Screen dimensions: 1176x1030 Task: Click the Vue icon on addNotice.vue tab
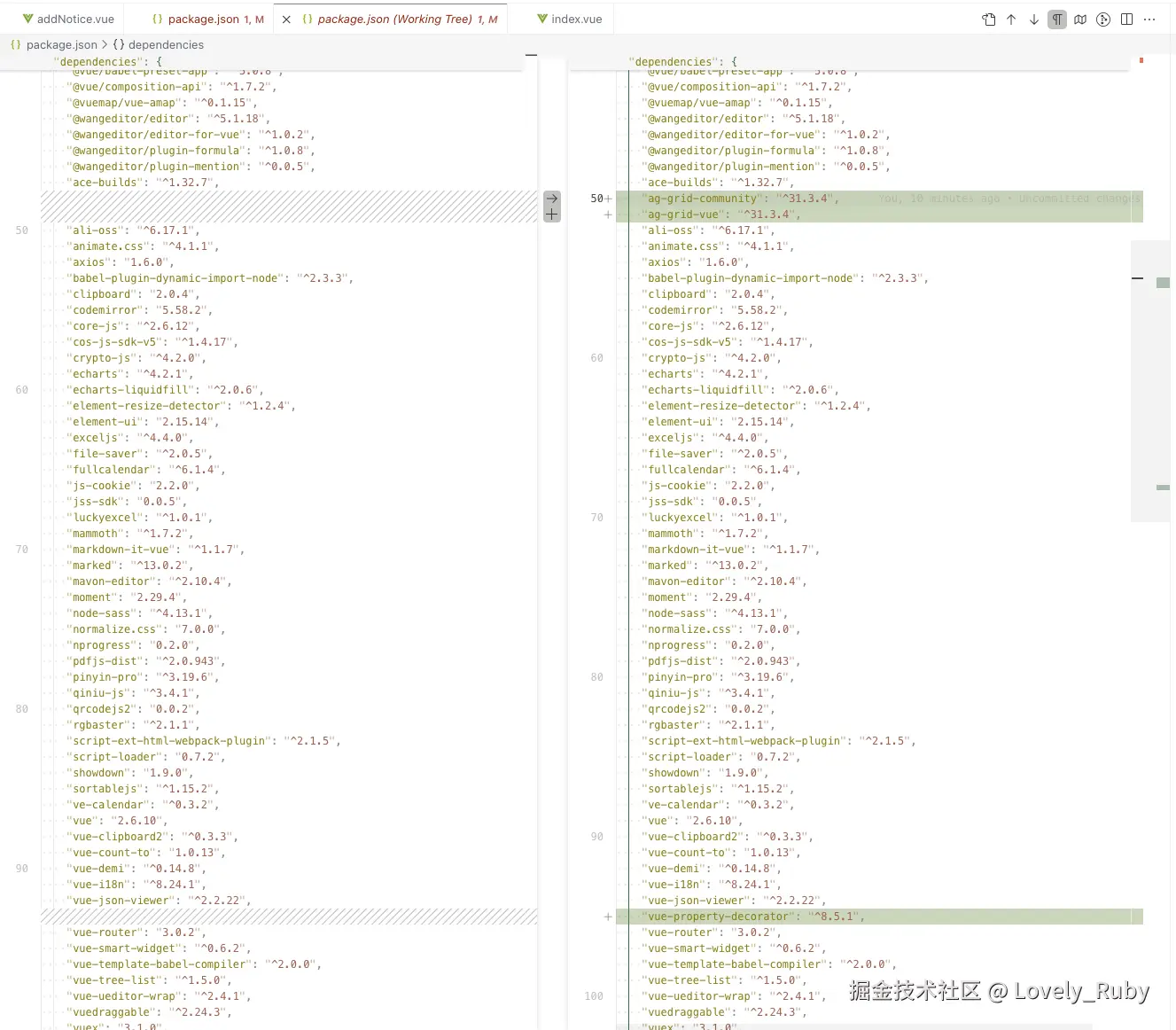point(28,19)
